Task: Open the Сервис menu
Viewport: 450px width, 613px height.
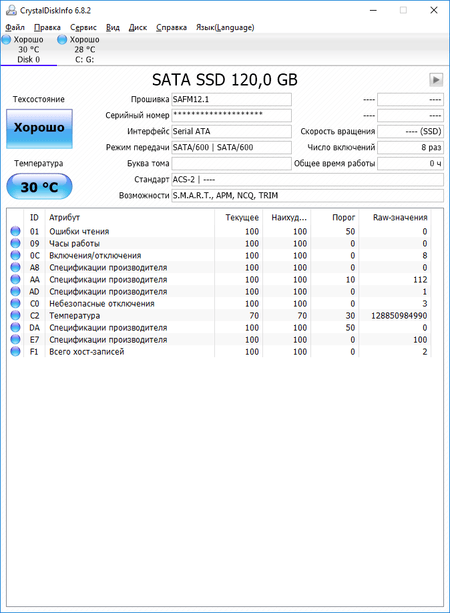Action: (x=83, y=27)
